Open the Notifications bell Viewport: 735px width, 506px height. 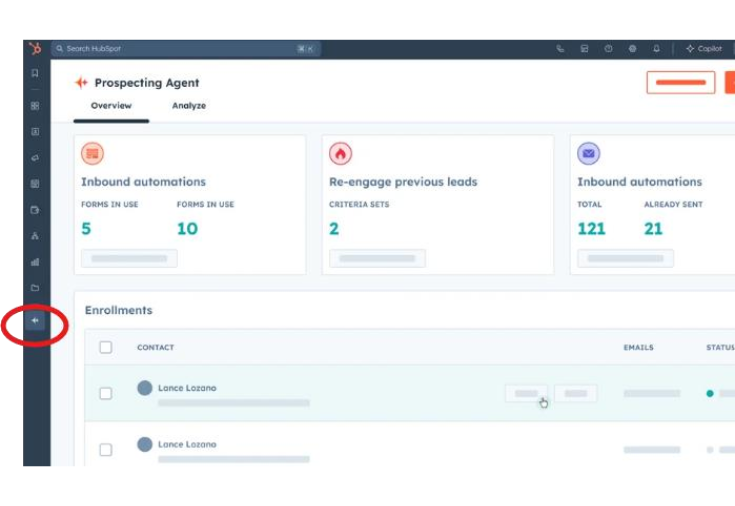point(656,49)
